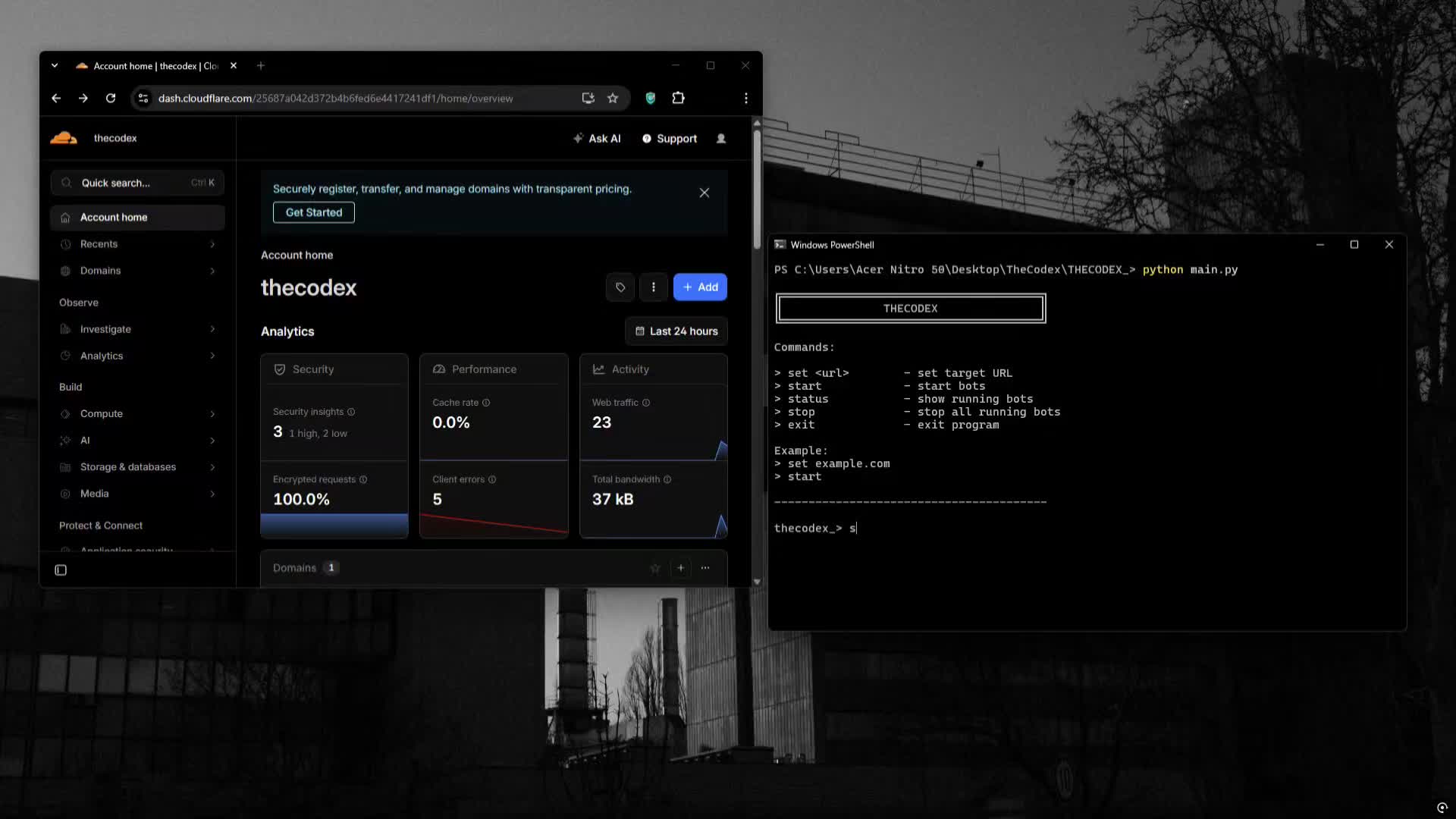Expand the Storage & databases chevron
This screenshot has width=1456, height=819.
pos(212,467)
